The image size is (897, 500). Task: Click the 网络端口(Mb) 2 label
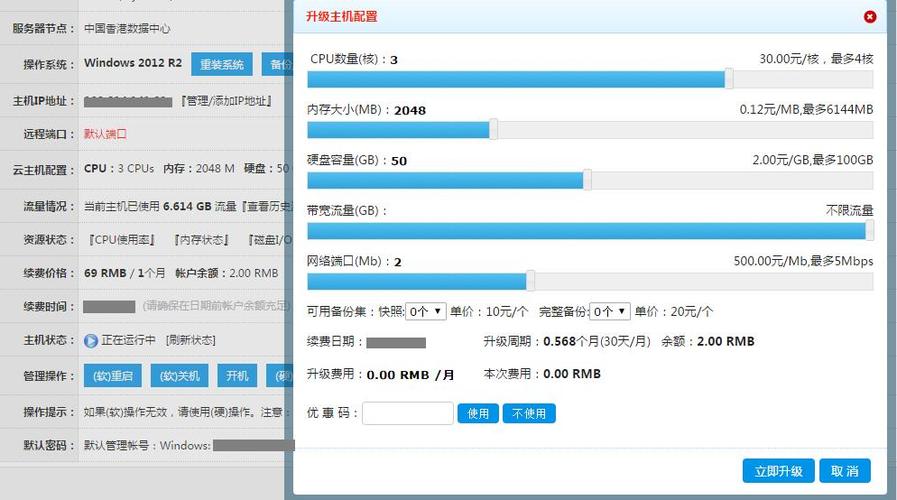354,261
